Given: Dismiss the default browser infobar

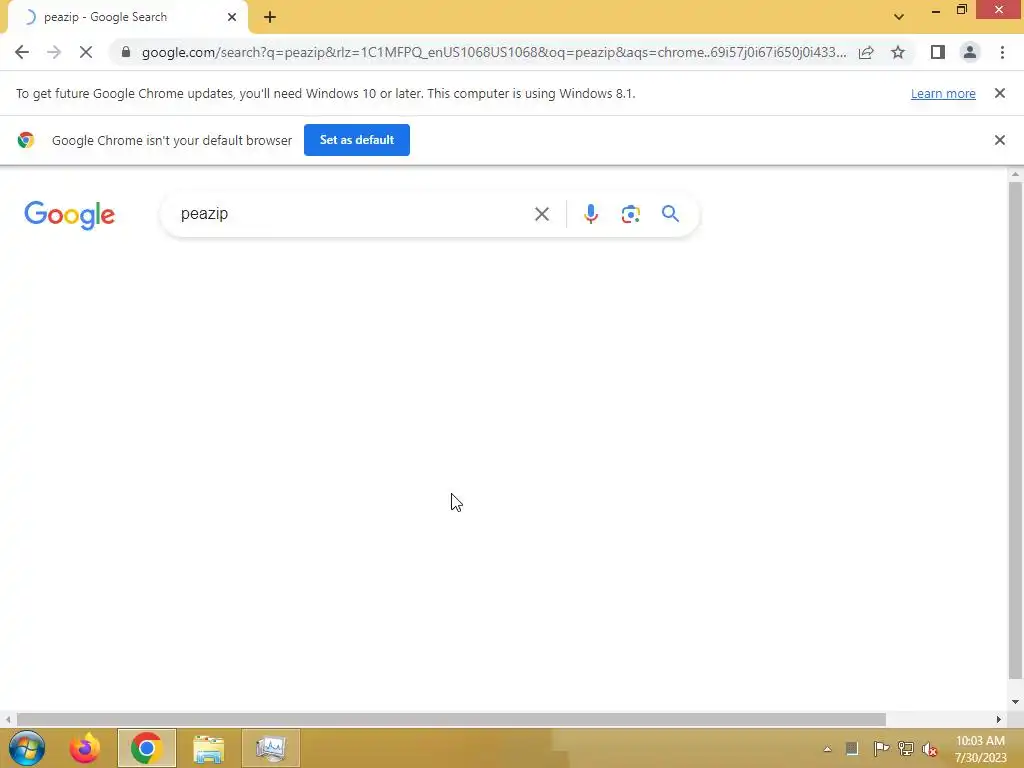Looking at the screenshot, I should [999, 140].
